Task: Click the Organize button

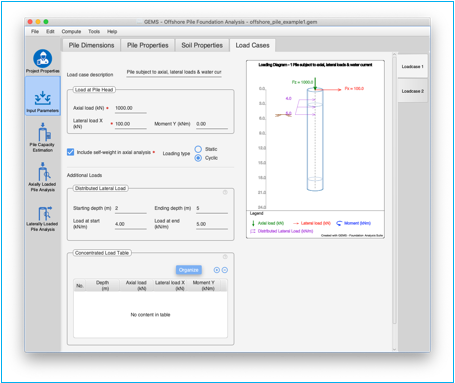Action: coord(189,270)
